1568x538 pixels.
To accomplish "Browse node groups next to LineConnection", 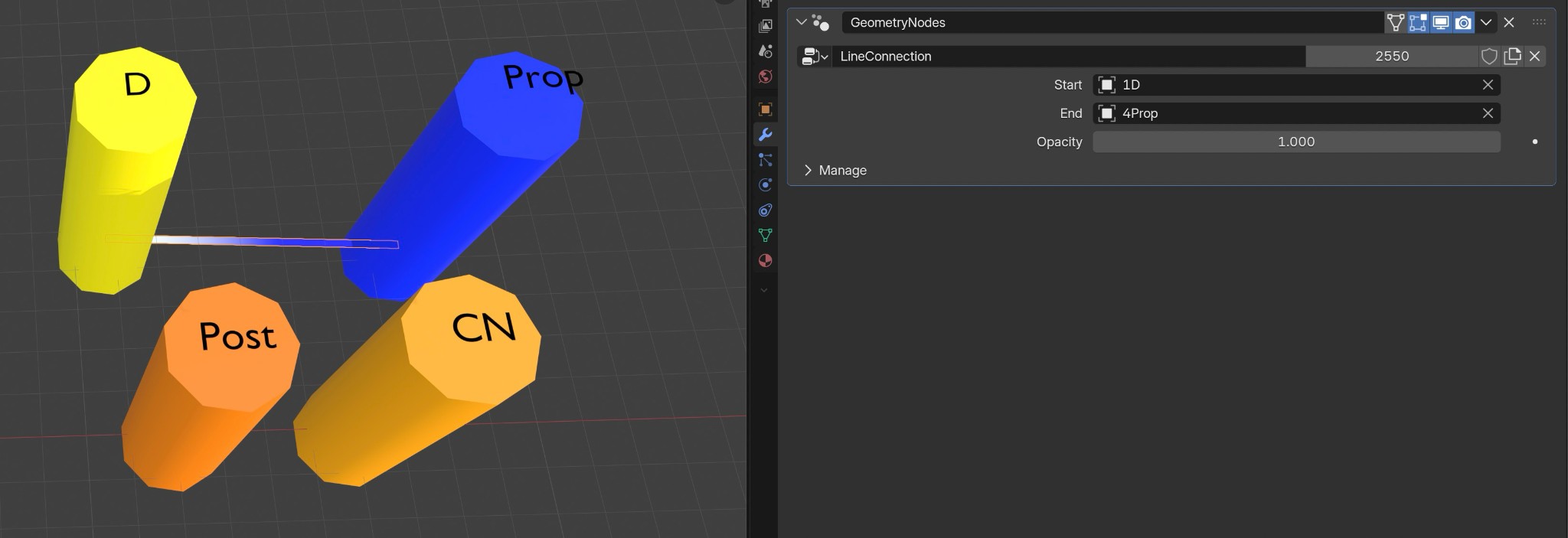I will (815, 57).
